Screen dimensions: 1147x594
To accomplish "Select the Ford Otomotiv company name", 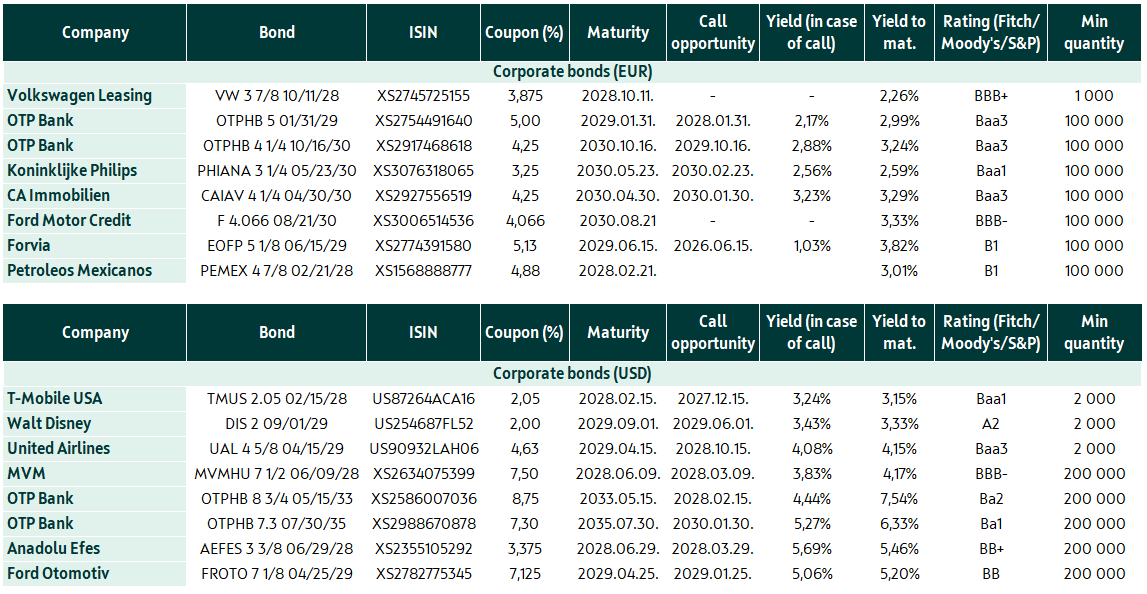I will pyautogui.click(x=59, y=573).
